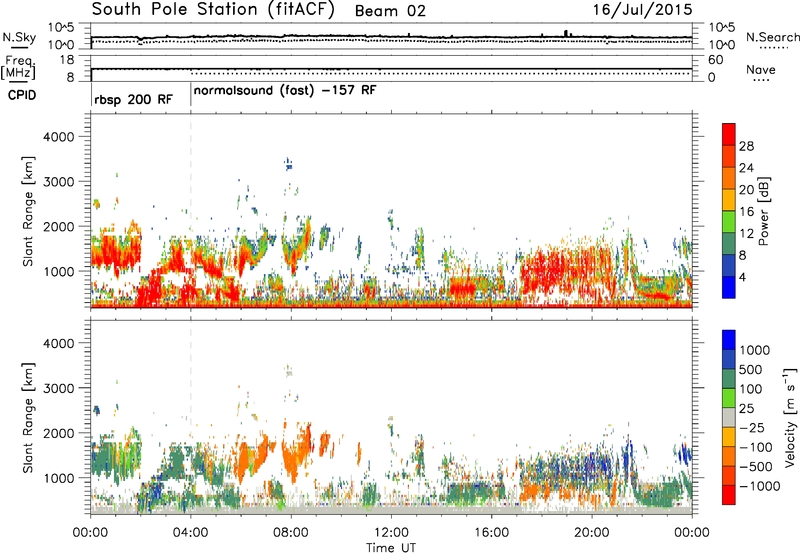Click the 04:00 time axis tick label
800x554 pixels.
190,533
